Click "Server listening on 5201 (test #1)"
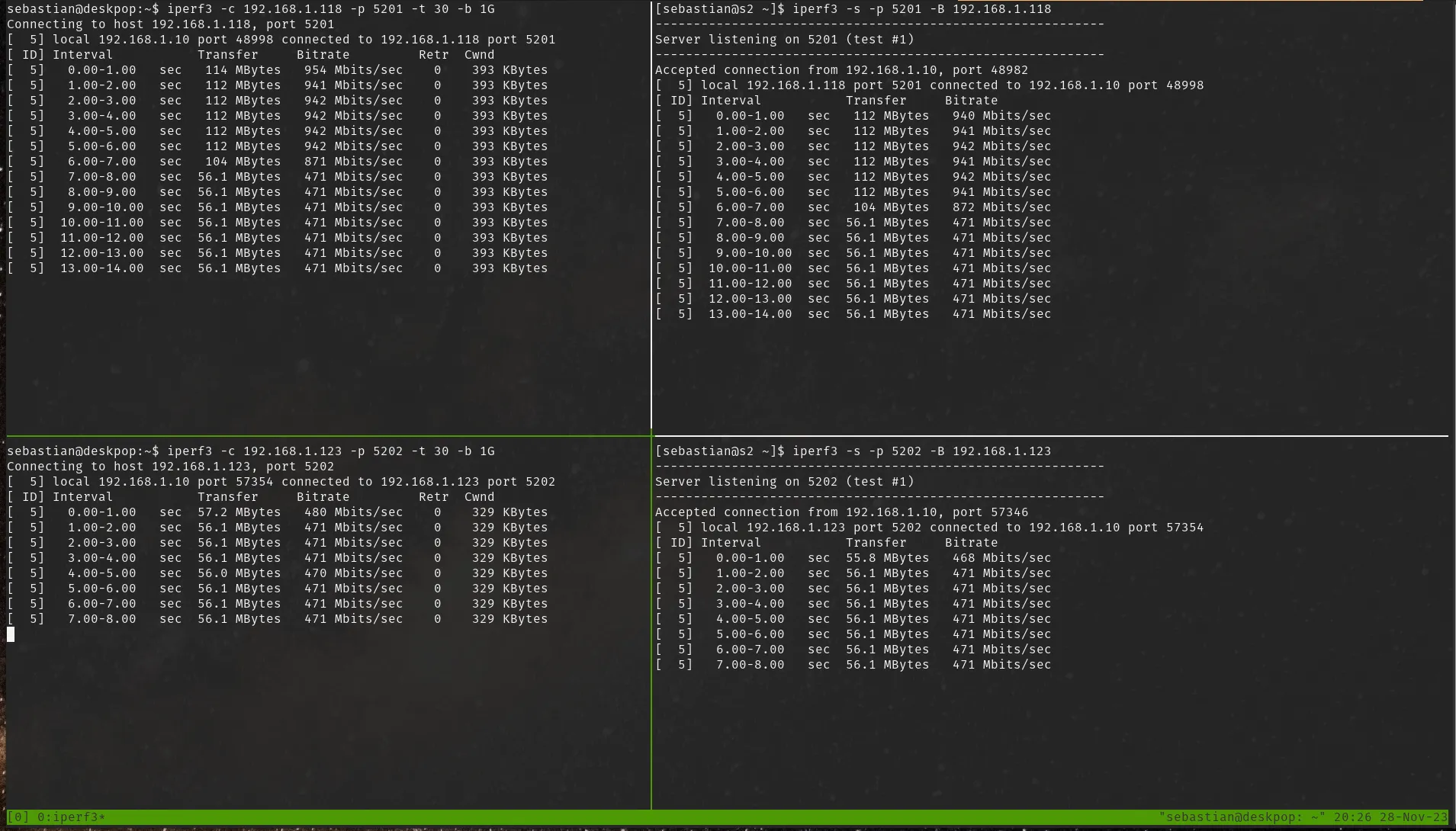Image resolution: width=1456 pixels, height=831 pixels. [785, 40]
